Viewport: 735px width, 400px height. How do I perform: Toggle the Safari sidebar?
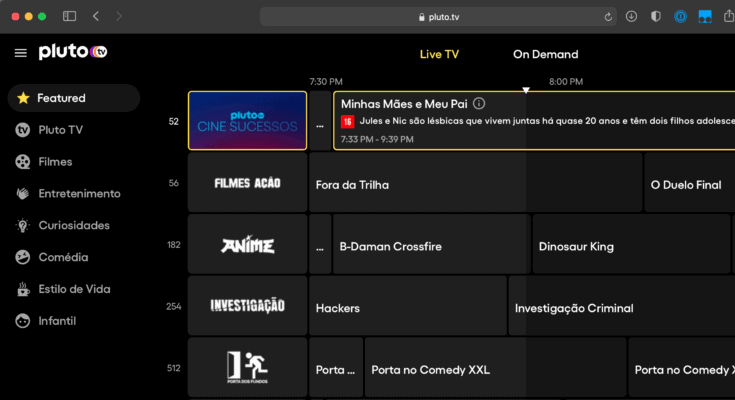[x=69, y=16]
